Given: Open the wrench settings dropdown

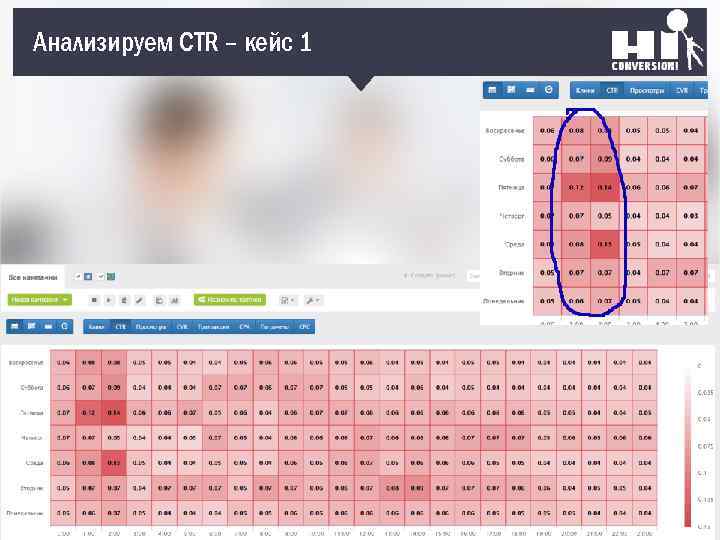Looking at the screenshot, I should 313,300.
